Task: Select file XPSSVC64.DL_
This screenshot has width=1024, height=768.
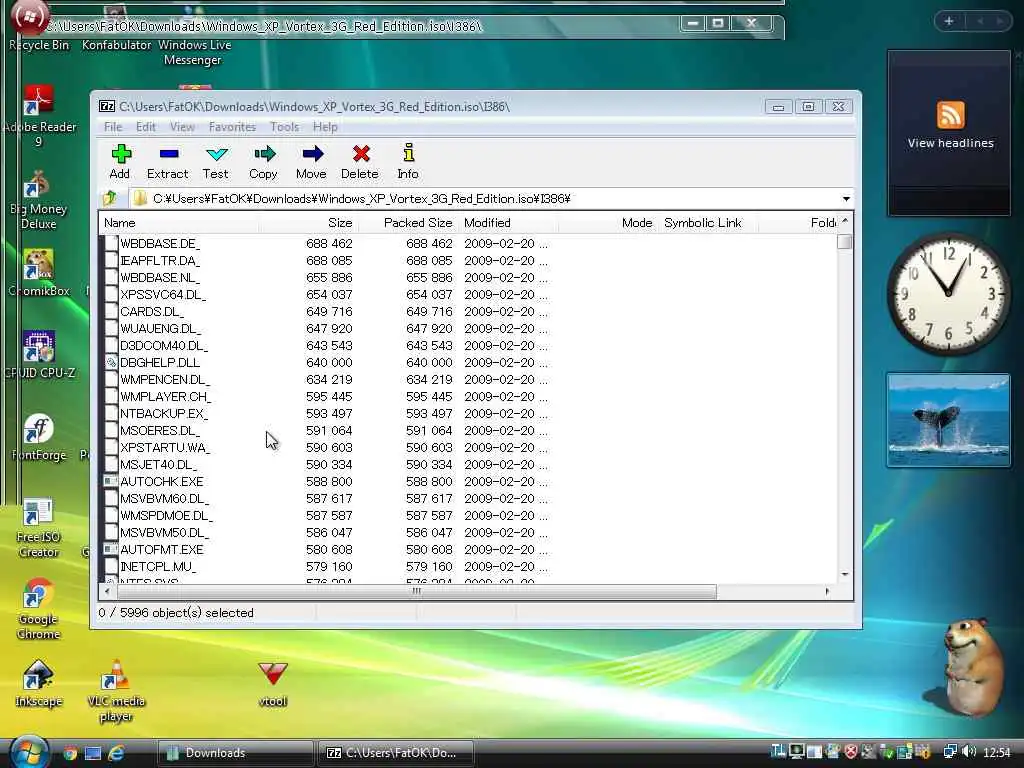Action: pos(163,295)
